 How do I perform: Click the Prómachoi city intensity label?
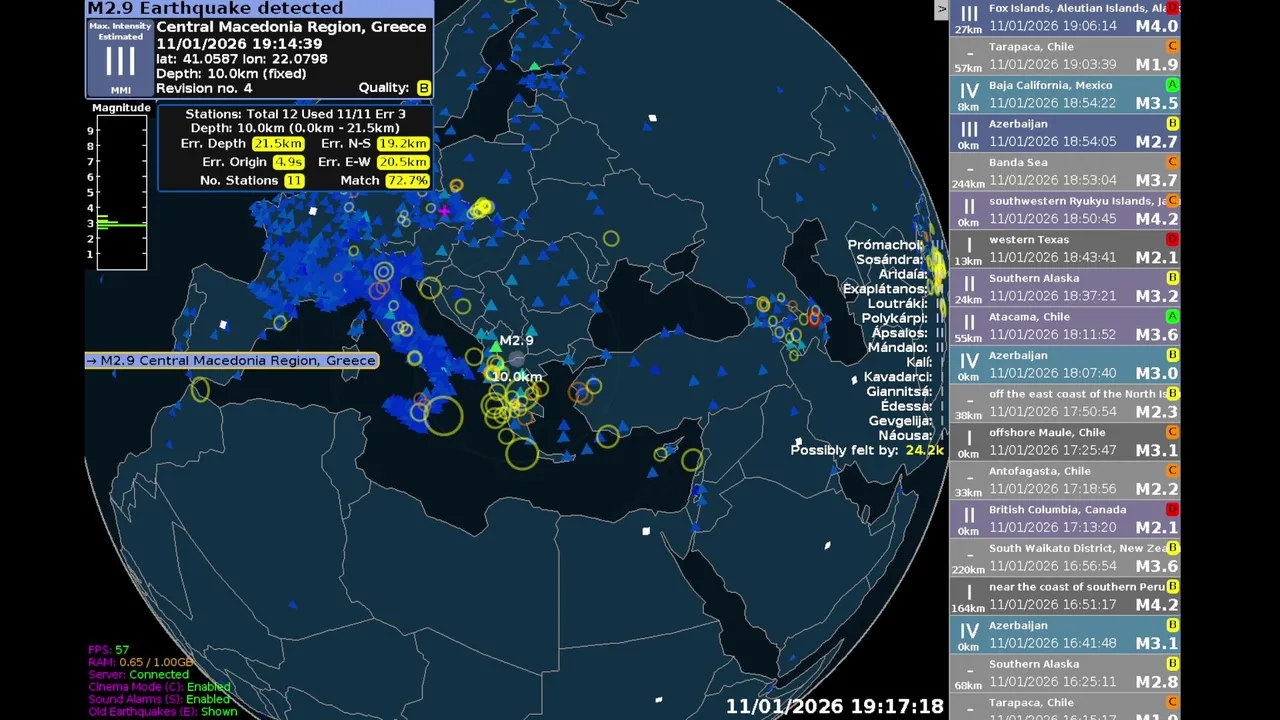coord(895,245)
